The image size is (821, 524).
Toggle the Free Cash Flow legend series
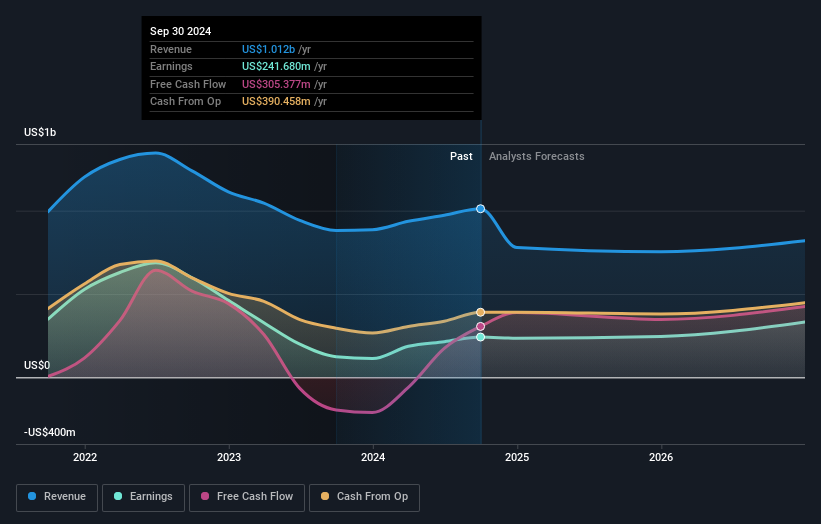pyautogui.click(x=247, y=497)
